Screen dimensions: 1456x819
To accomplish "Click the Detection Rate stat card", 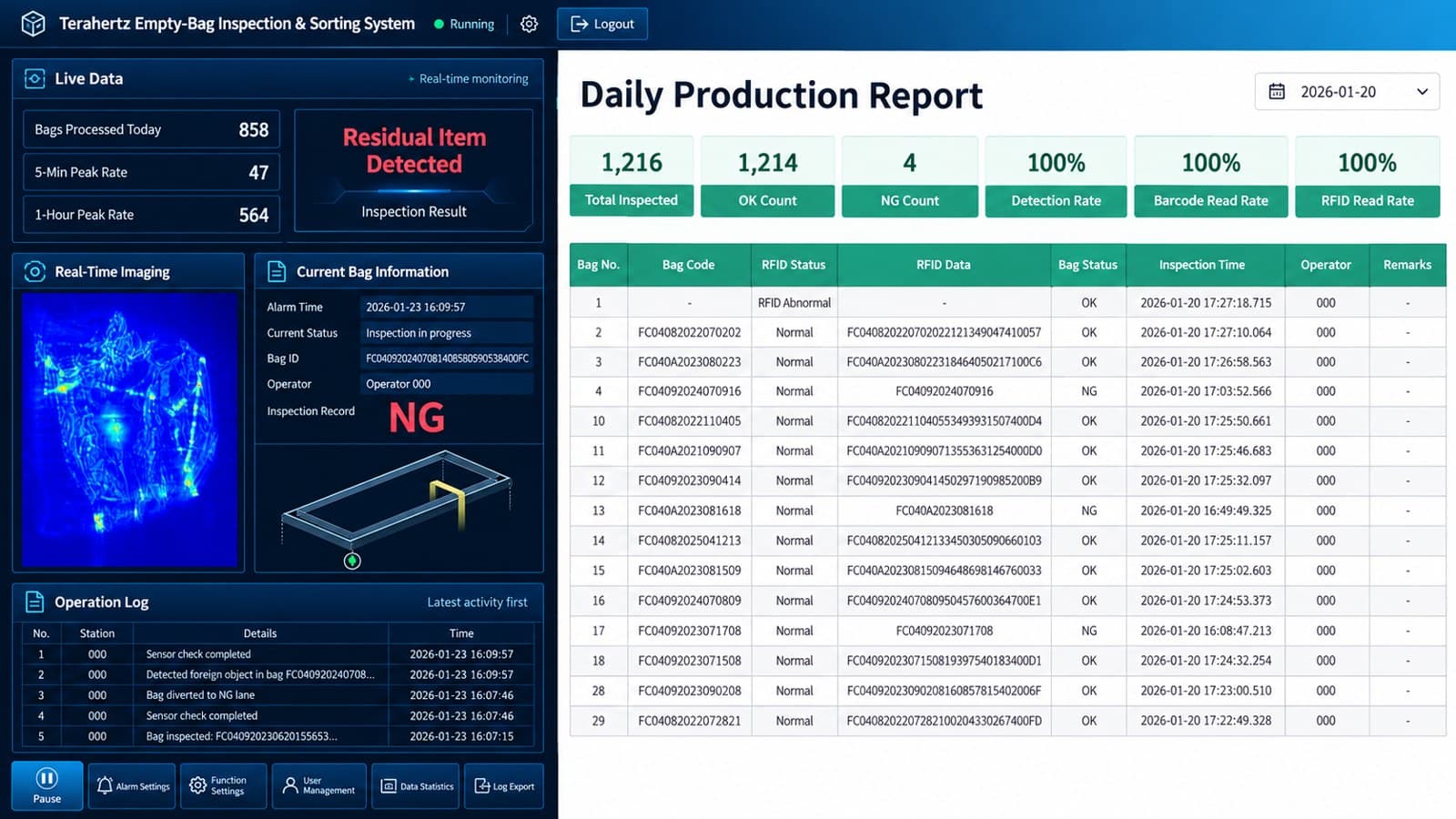I will coord(1056,177).
